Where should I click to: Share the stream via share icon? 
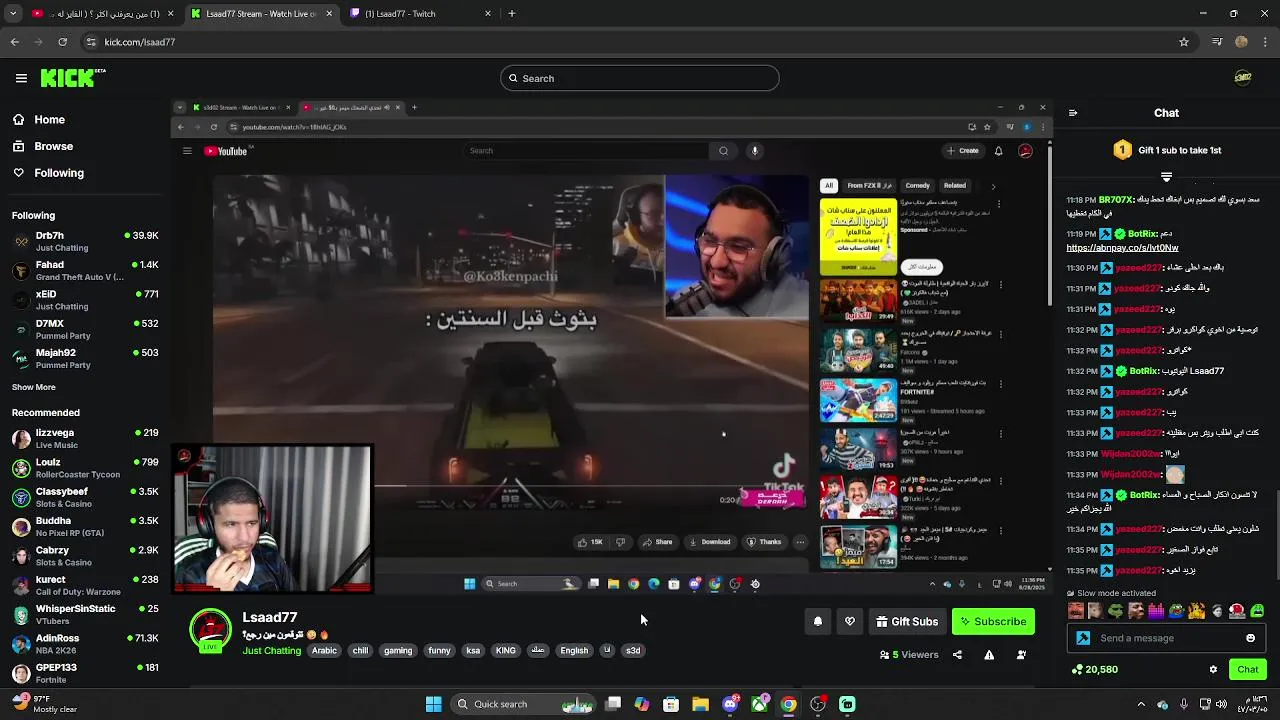pyautogui.click(x=957, y=655)
